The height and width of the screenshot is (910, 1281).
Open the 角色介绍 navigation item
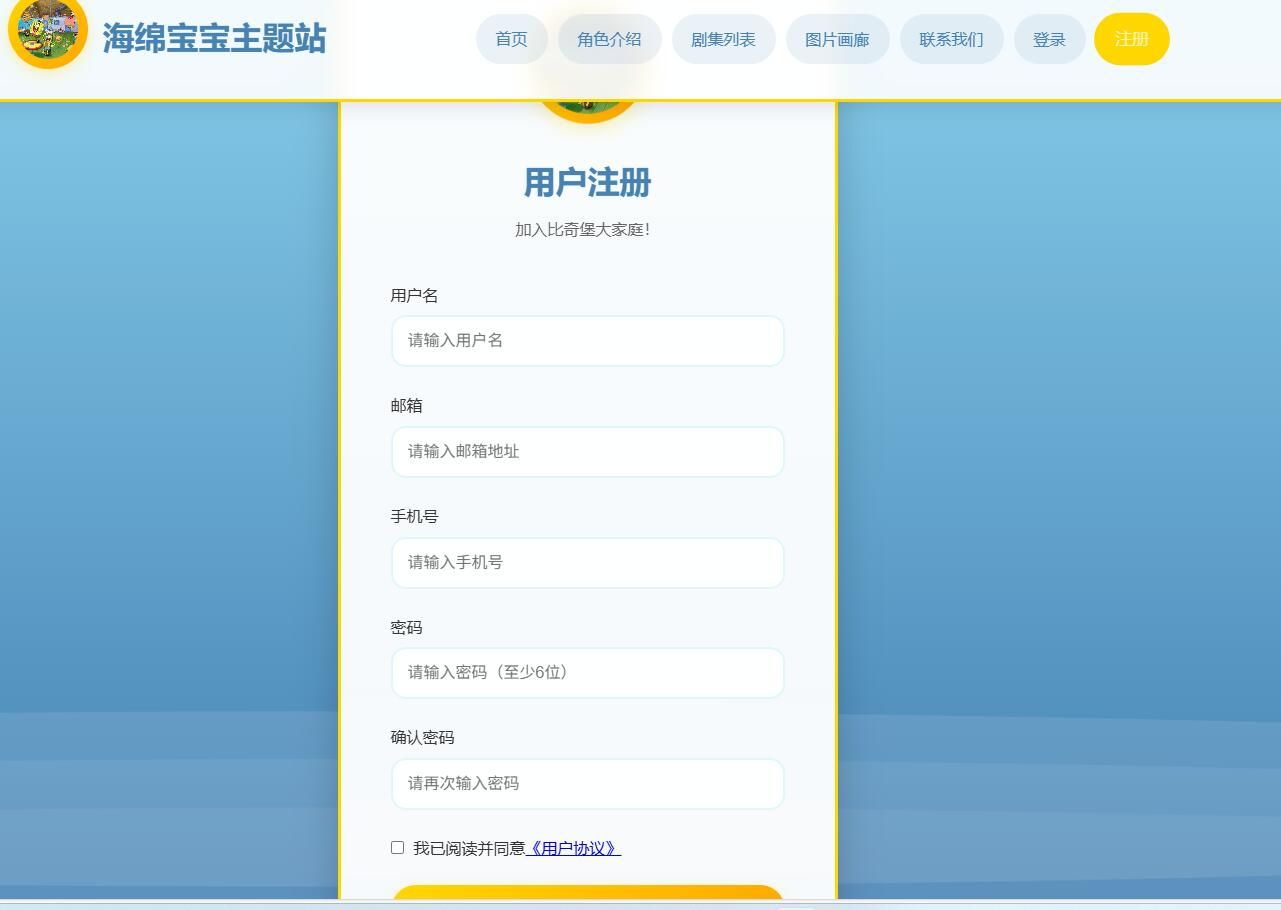coord(610,39)
